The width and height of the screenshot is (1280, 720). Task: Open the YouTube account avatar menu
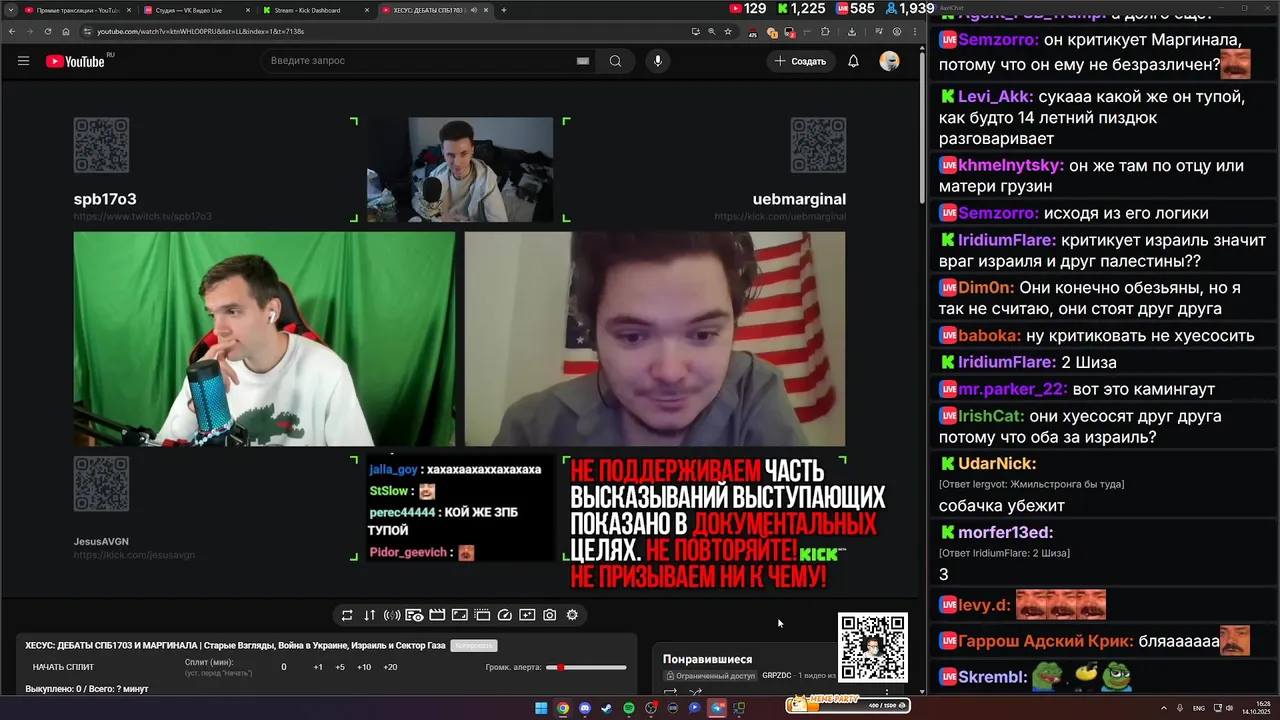[x=889, y=61]
